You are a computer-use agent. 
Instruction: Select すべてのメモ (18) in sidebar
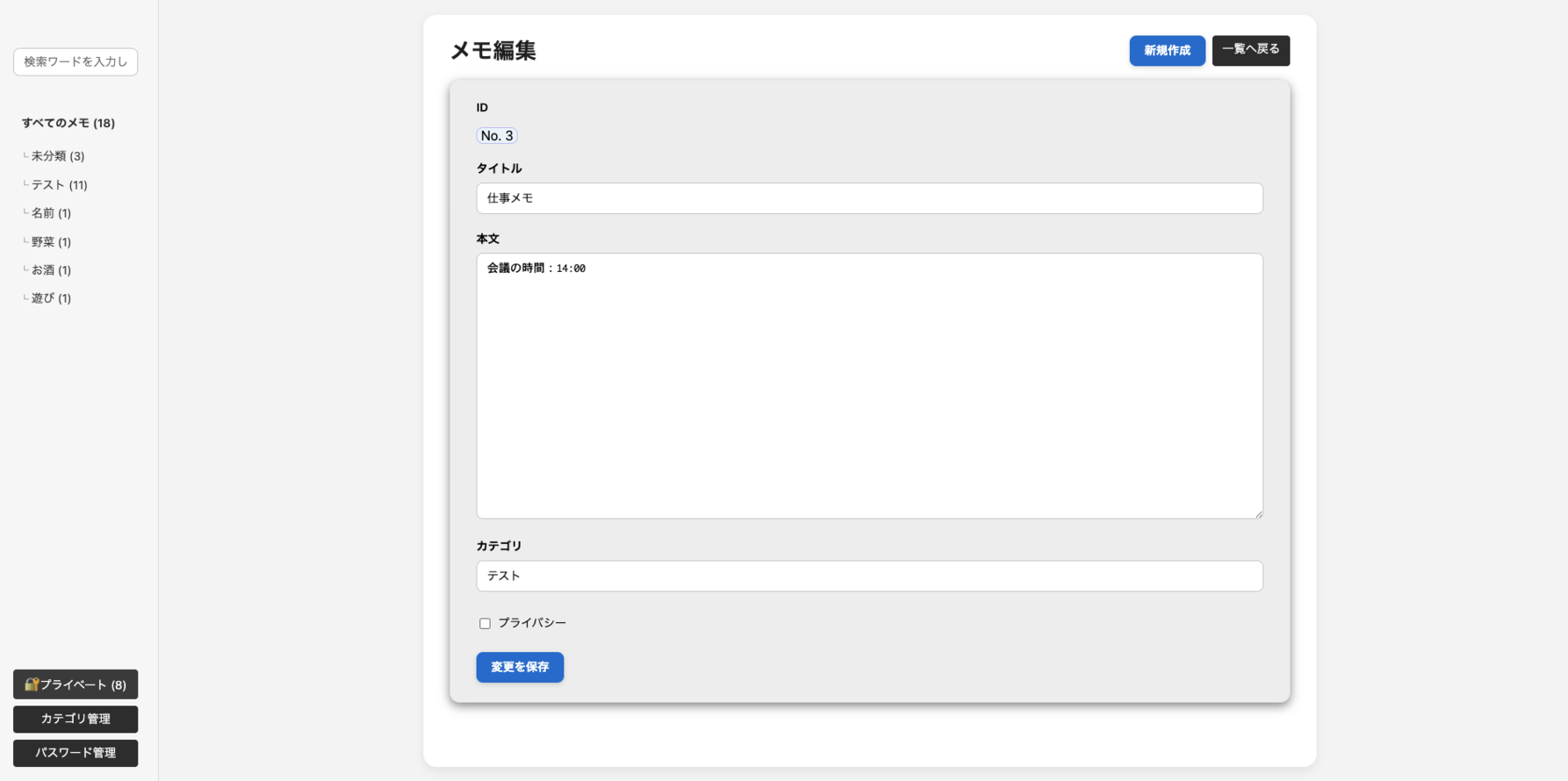68,123
